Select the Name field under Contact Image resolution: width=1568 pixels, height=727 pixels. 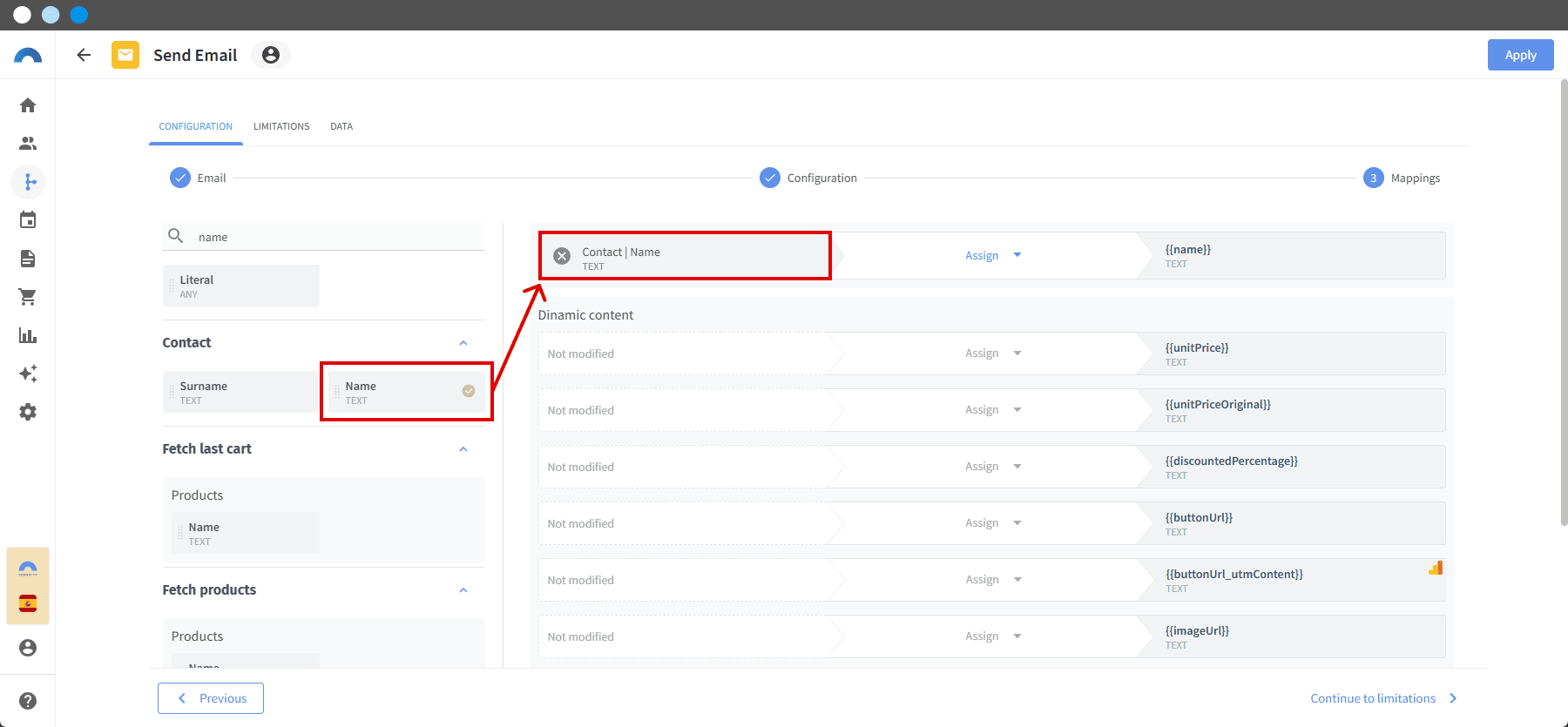407,392
